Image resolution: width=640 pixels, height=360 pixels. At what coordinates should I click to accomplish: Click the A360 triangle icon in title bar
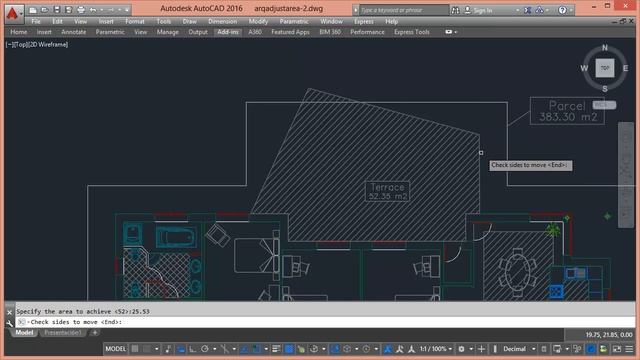click(539, 10)
